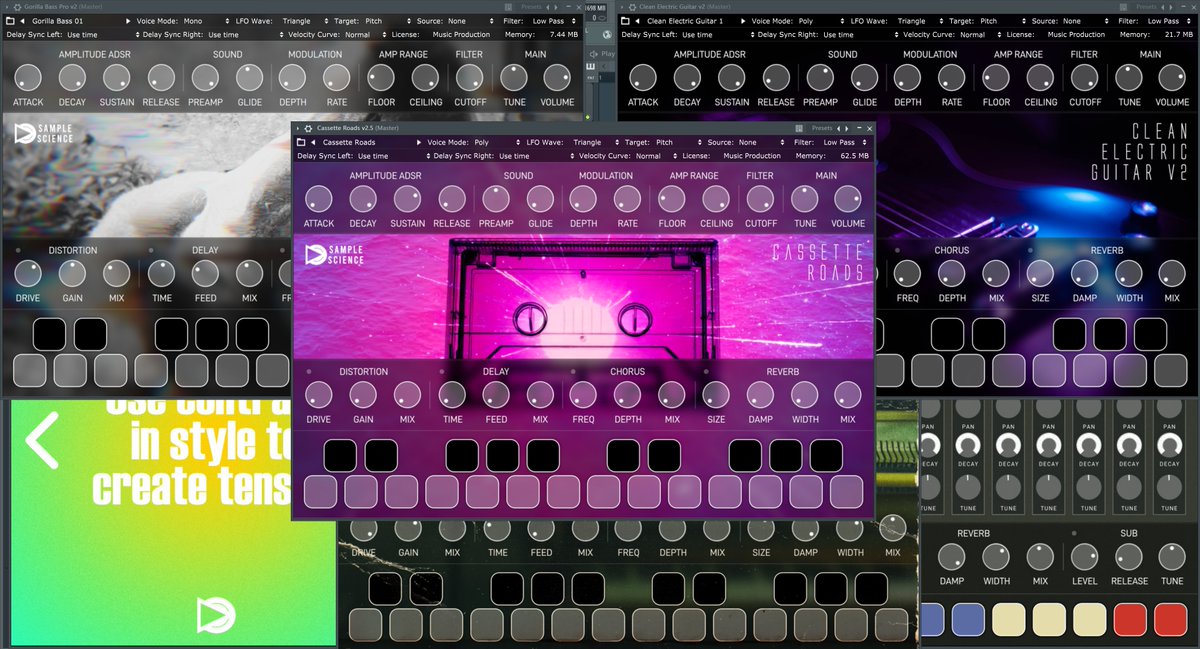Click Sample Science logo in Cassette Roads window
Image resolution: width=1200 pixels, height=649 pixels.
click(335, 254)
